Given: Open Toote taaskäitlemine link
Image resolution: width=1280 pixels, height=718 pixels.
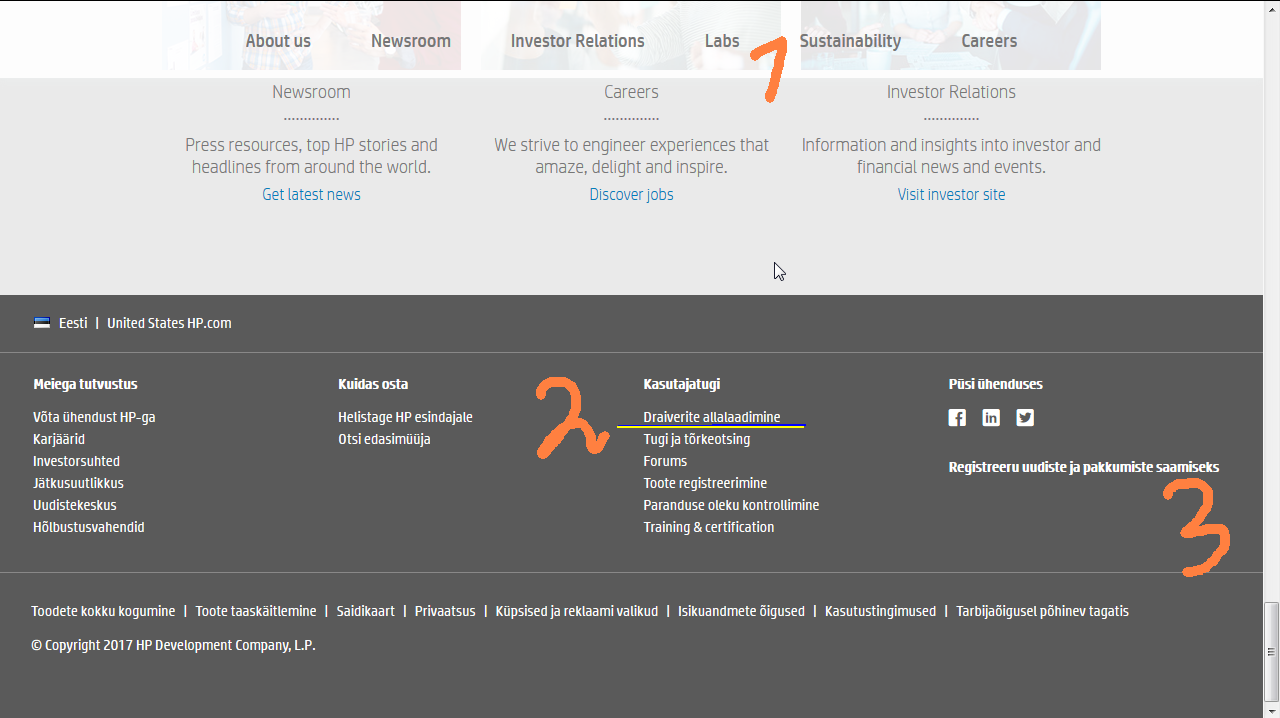Looking at the screenshot, I should (256, 611).
